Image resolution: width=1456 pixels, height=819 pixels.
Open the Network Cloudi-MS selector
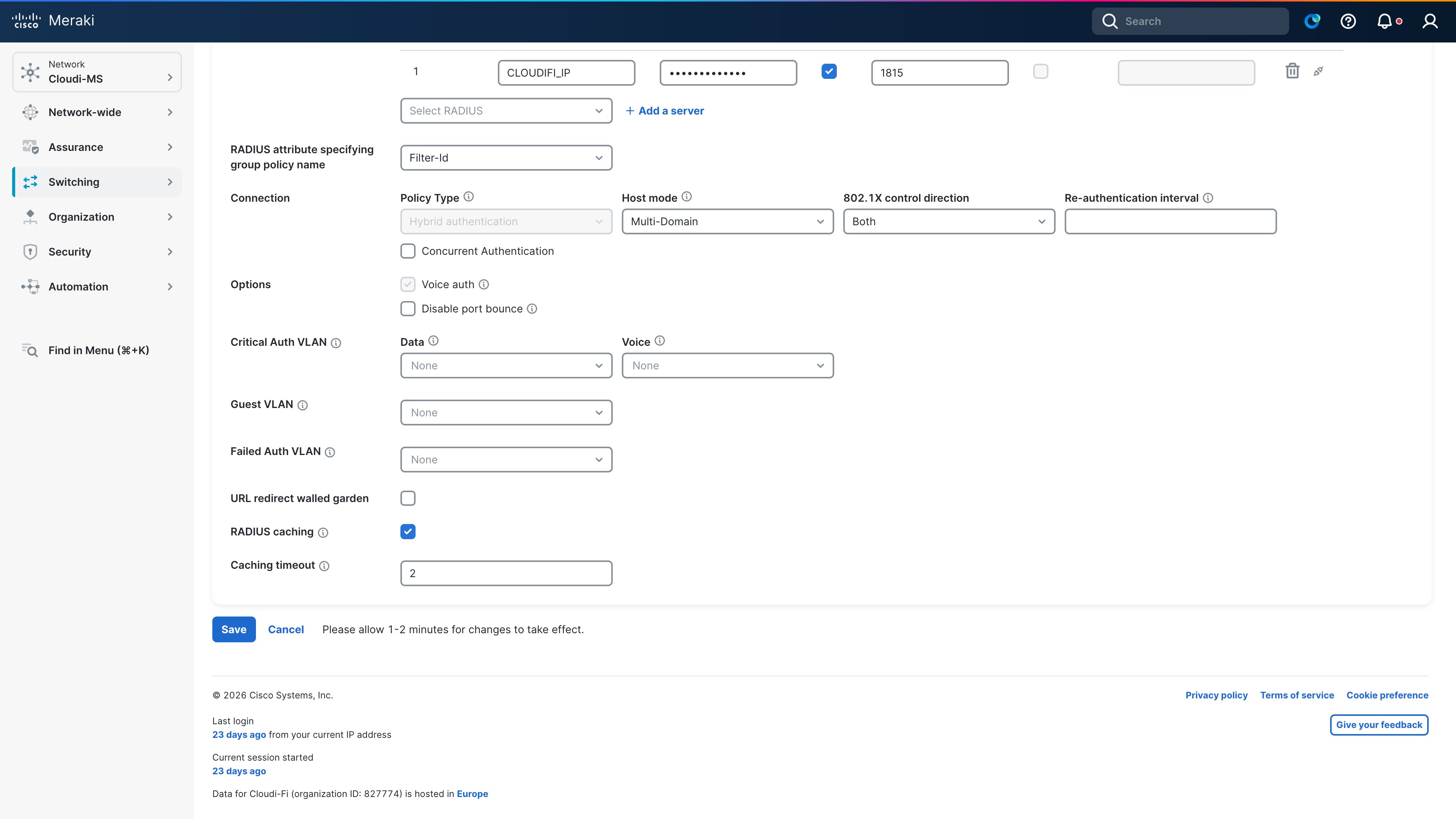click(97, 72)
